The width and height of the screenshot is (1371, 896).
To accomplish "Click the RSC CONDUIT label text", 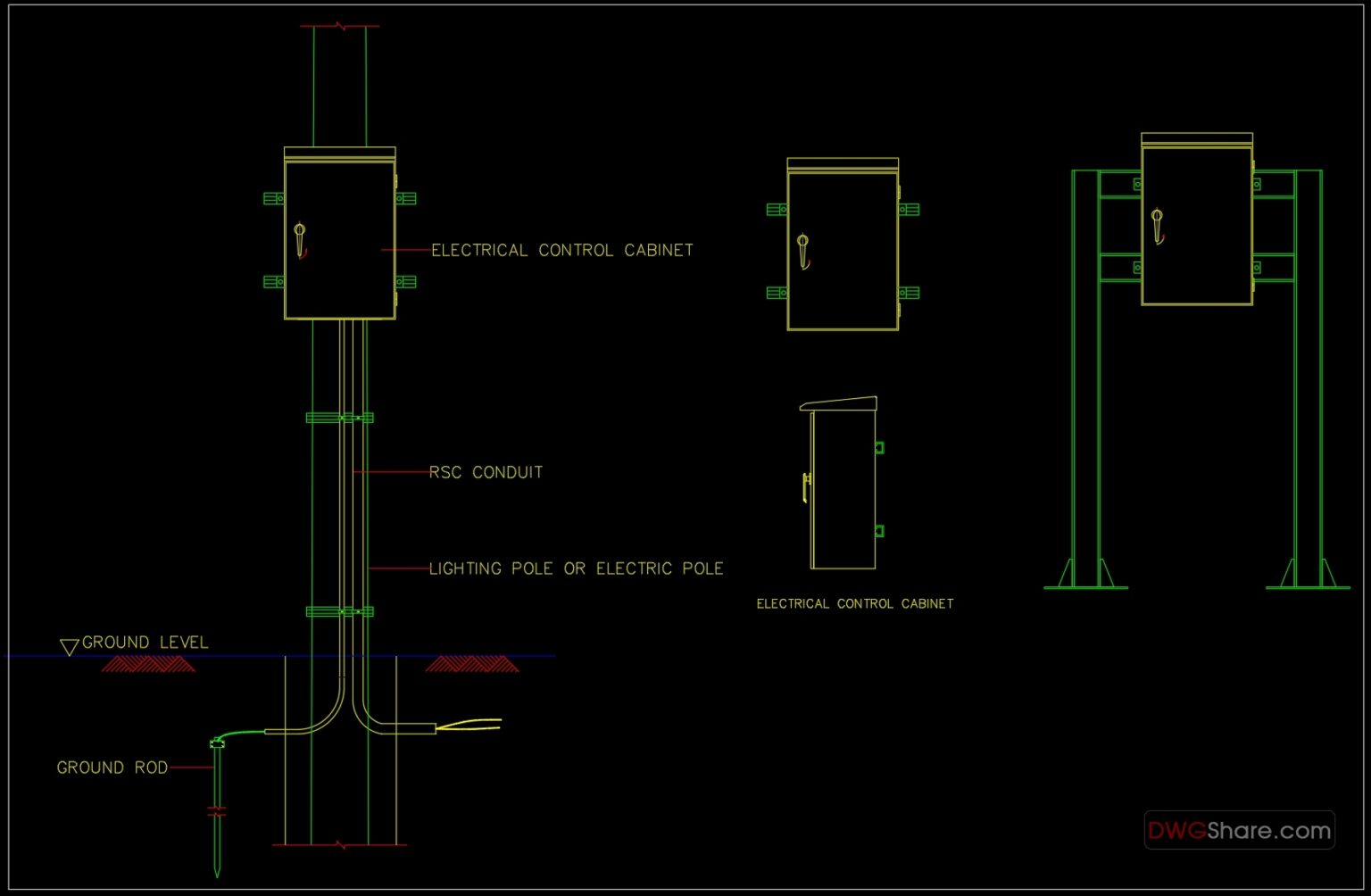I will tap(486, 472).
